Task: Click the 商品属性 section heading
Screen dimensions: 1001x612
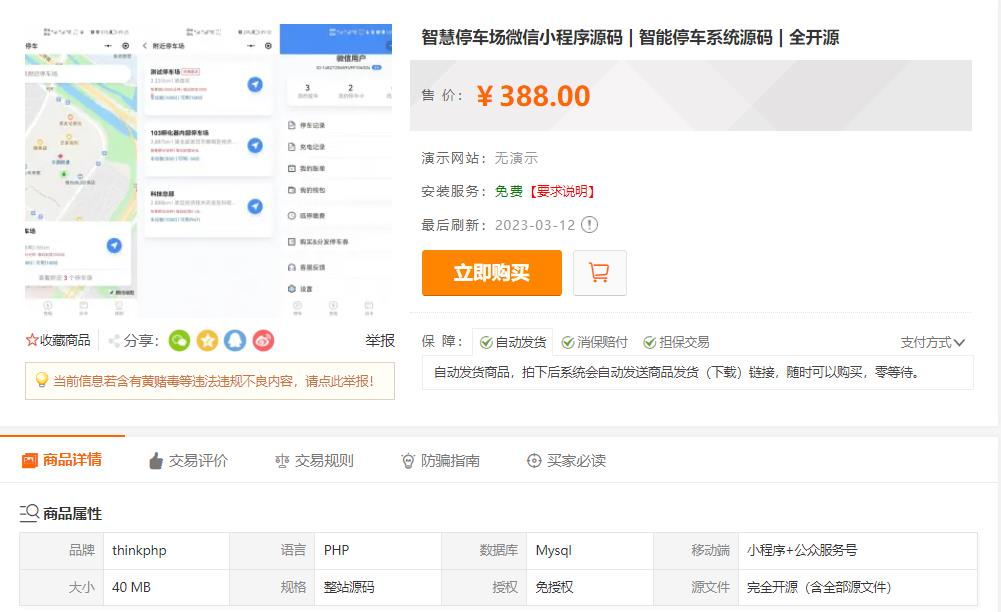Action: pos(72,514)
